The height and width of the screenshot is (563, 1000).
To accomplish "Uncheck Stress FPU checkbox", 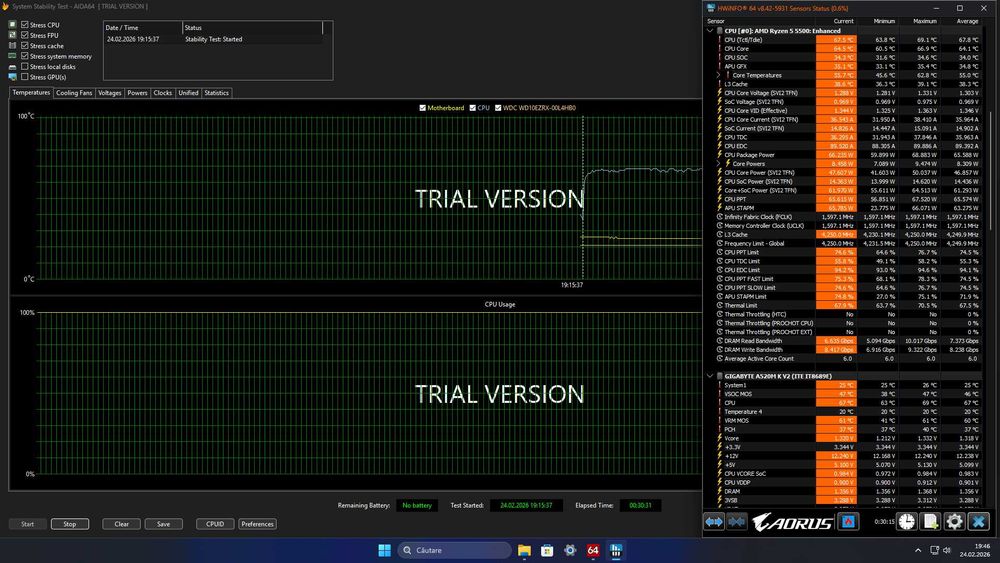I will 25,35.
